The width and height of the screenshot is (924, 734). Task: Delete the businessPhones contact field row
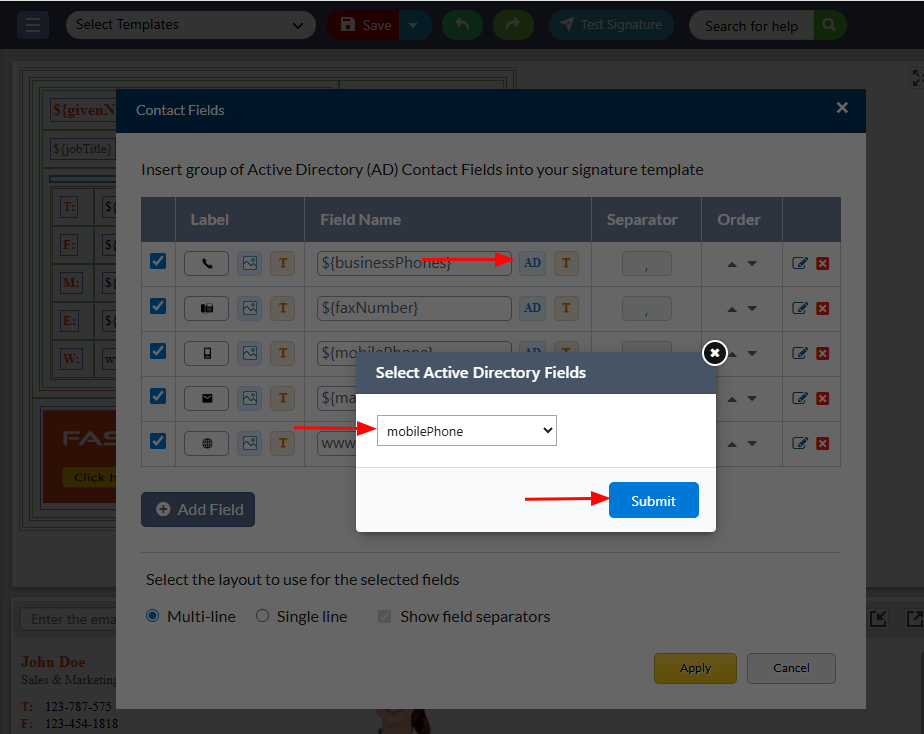pyautogui.click(x=822, y=264)
